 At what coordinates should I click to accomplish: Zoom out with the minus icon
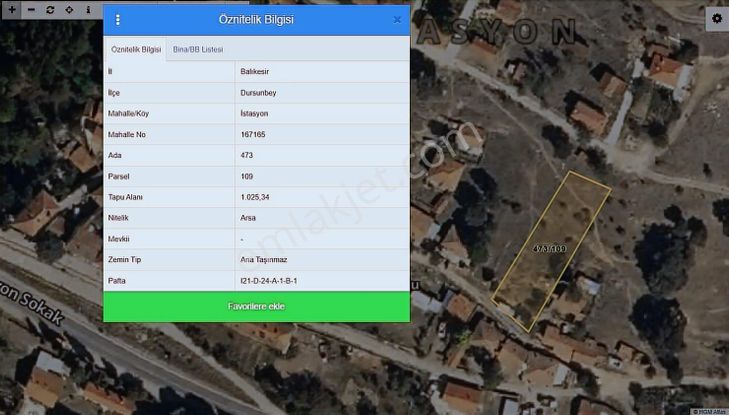31,9
